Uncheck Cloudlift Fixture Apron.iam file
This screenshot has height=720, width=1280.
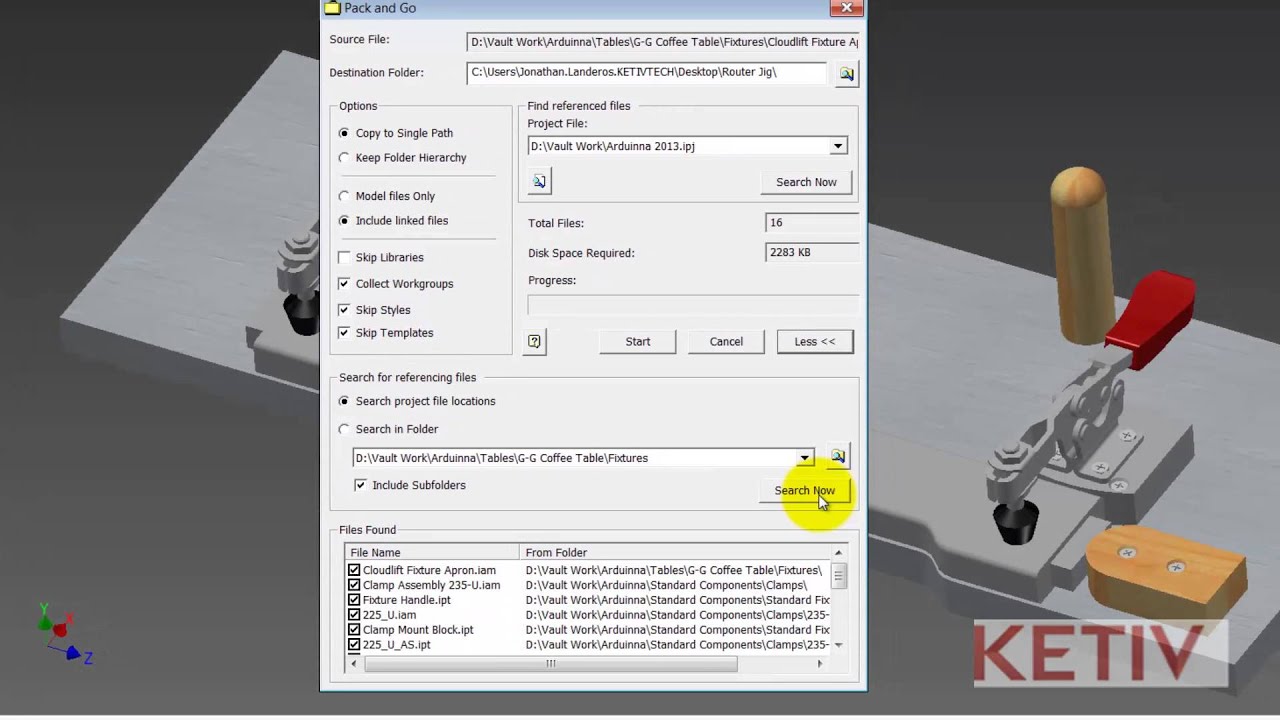354,570
